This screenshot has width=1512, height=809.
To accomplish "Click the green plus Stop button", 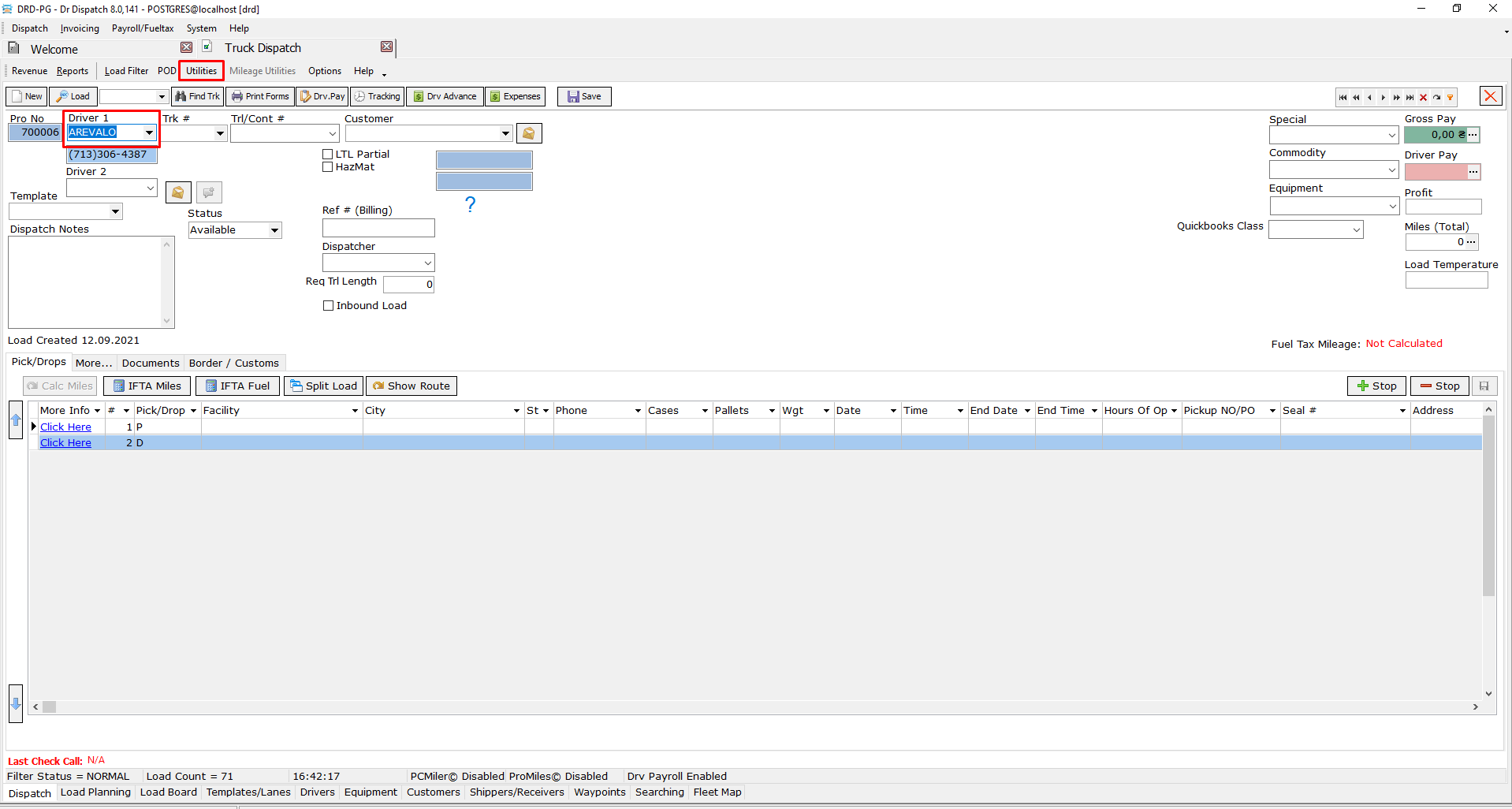I will tap(1376, 386).
